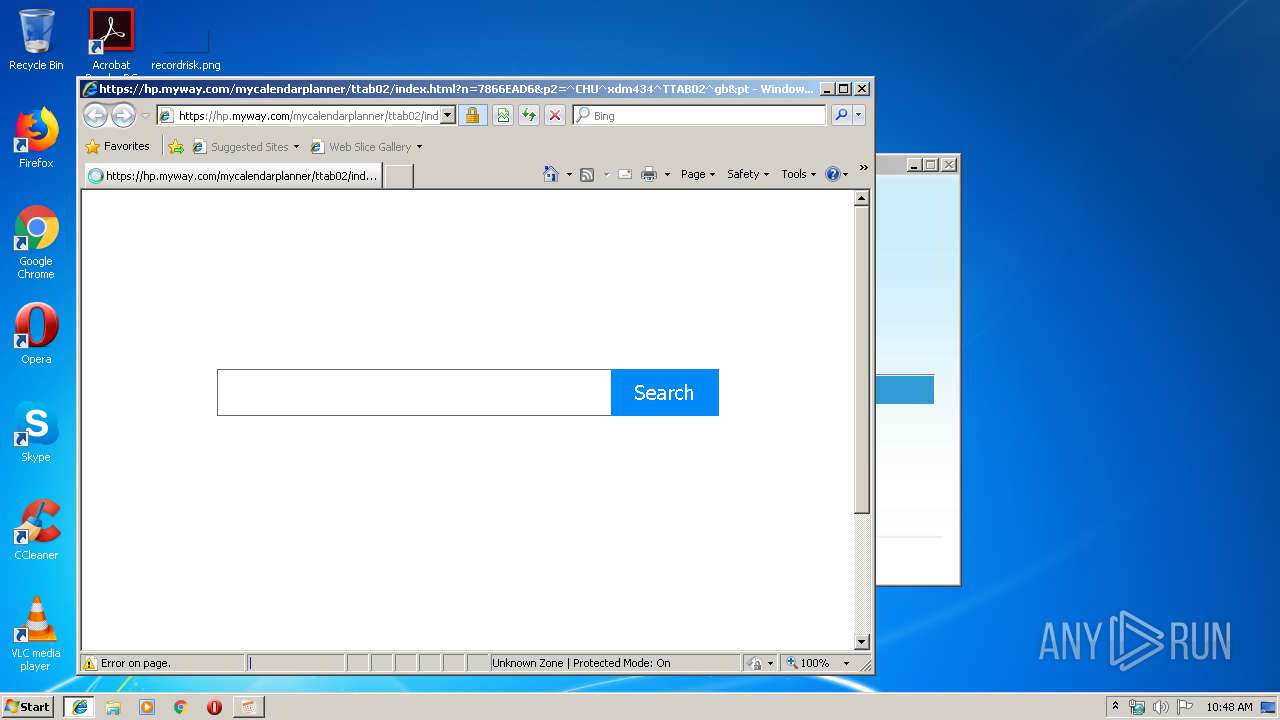Open Suggested Sites link
This screenshot has width=1280, height=720.
[244, 146]
